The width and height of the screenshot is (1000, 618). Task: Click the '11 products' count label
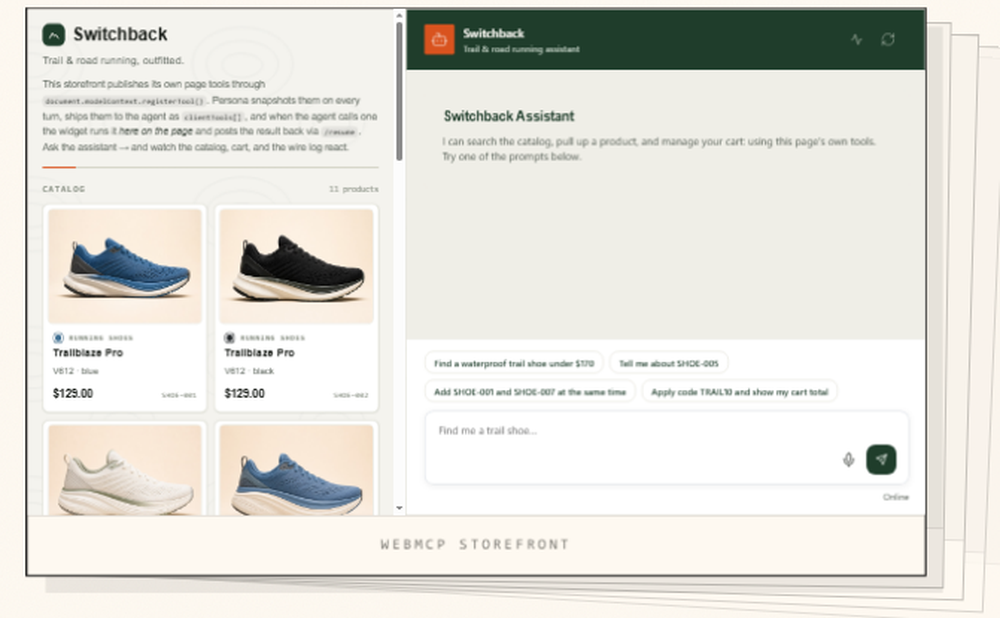[353, 189]
